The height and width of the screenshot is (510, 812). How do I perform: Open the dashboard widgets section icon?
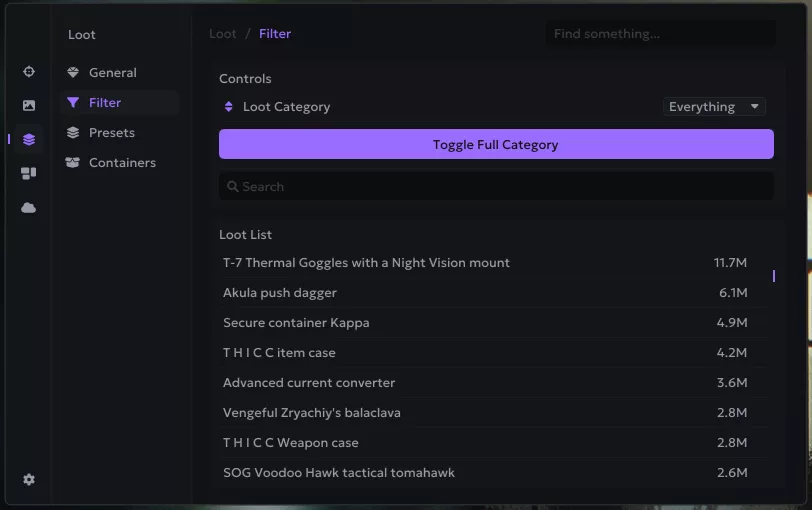pyautogui.click(x=29, y=174)
